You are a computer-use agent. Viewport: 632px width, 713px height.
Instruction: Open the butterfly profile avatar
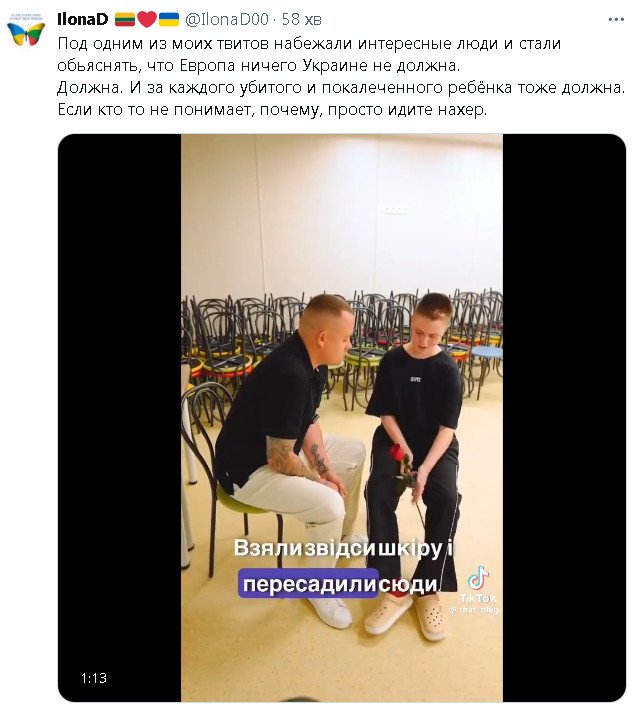(x=26, y=30)
